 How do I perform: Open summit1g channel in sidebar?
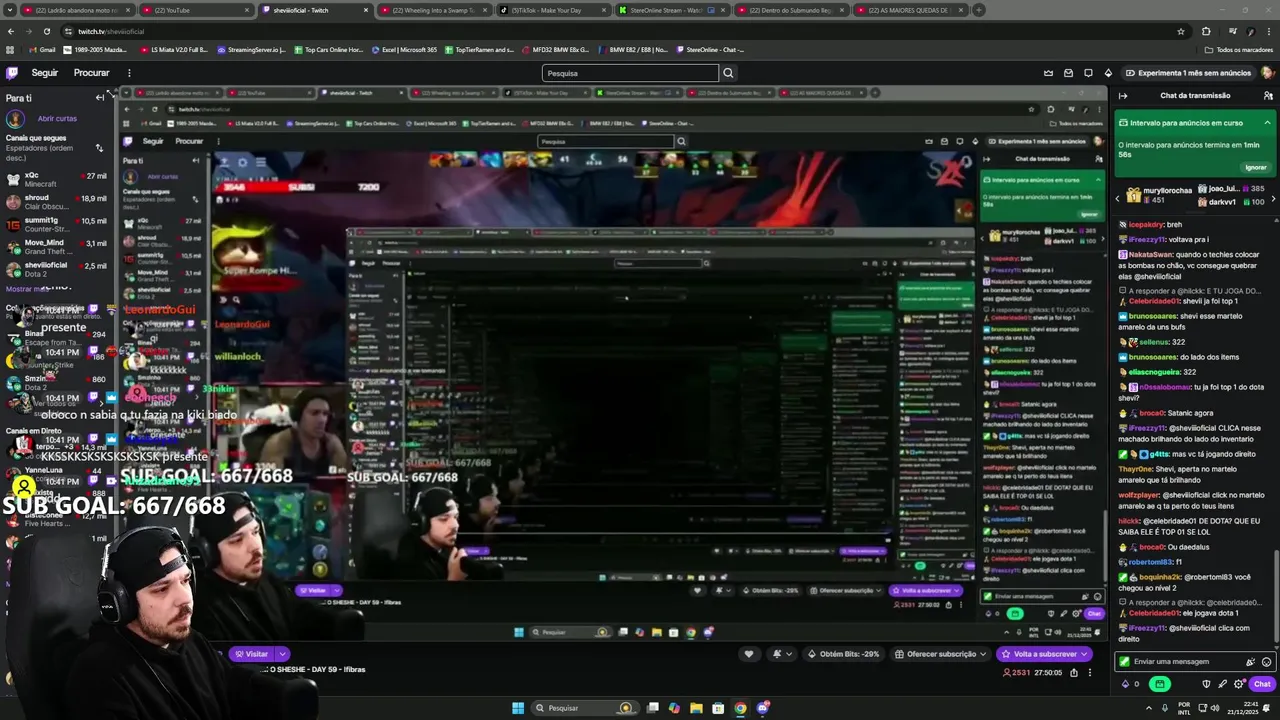[55, 224]
